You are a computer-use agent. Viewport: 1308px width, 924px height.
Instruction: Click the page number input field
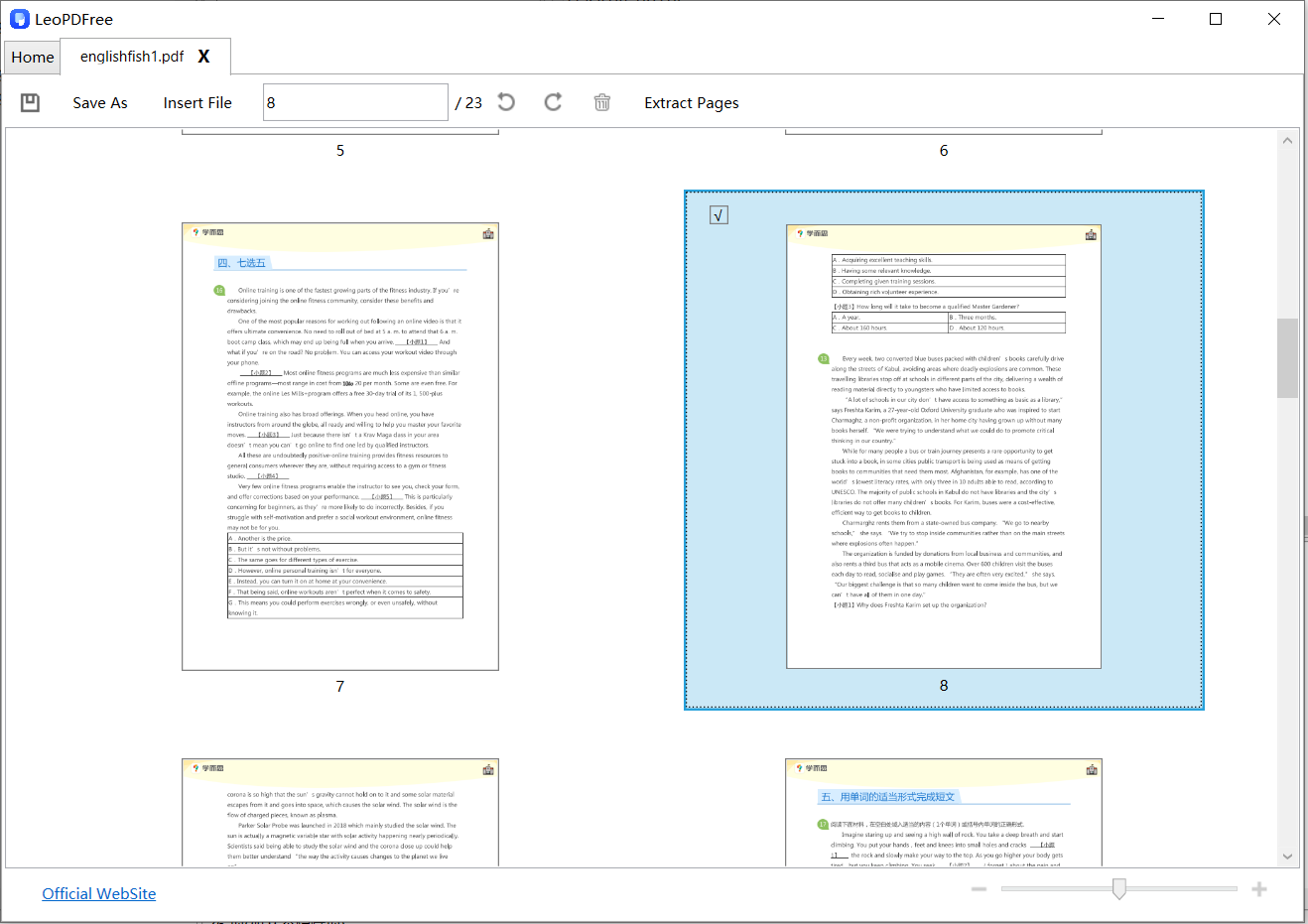pos(355,102)
